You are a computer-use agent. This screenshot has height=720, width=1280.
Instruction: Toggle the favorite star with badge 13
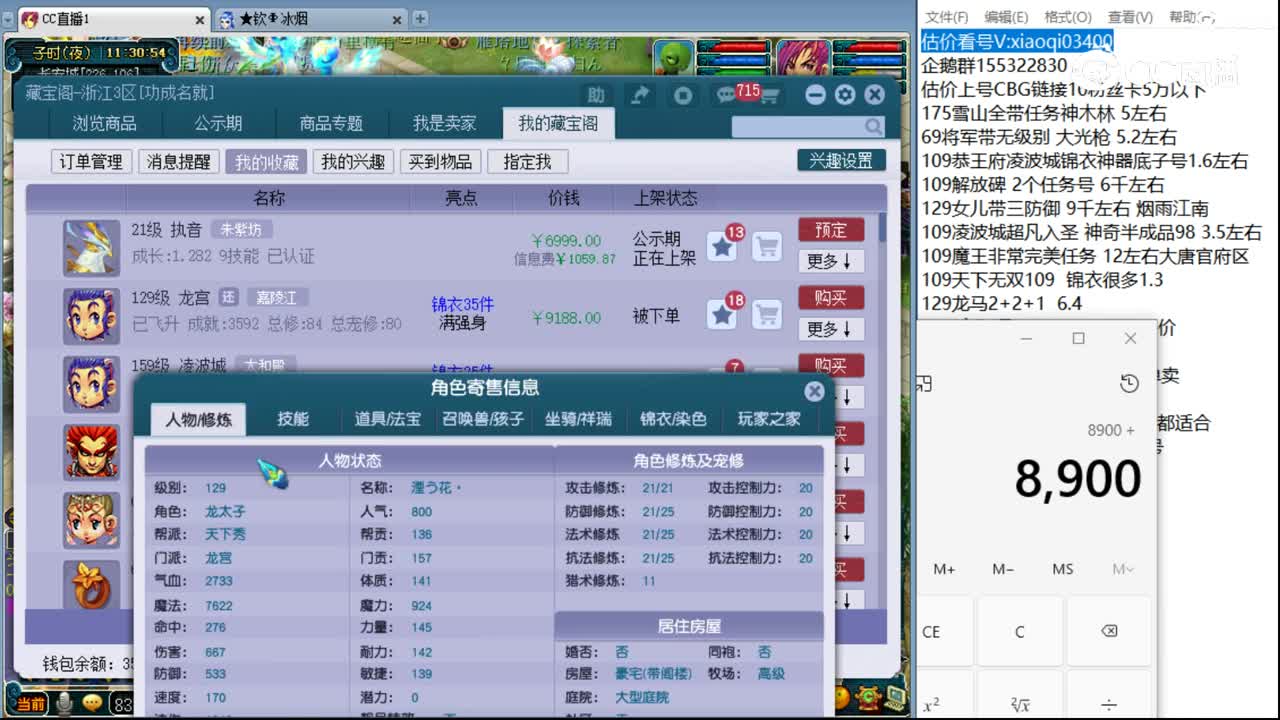722,246
